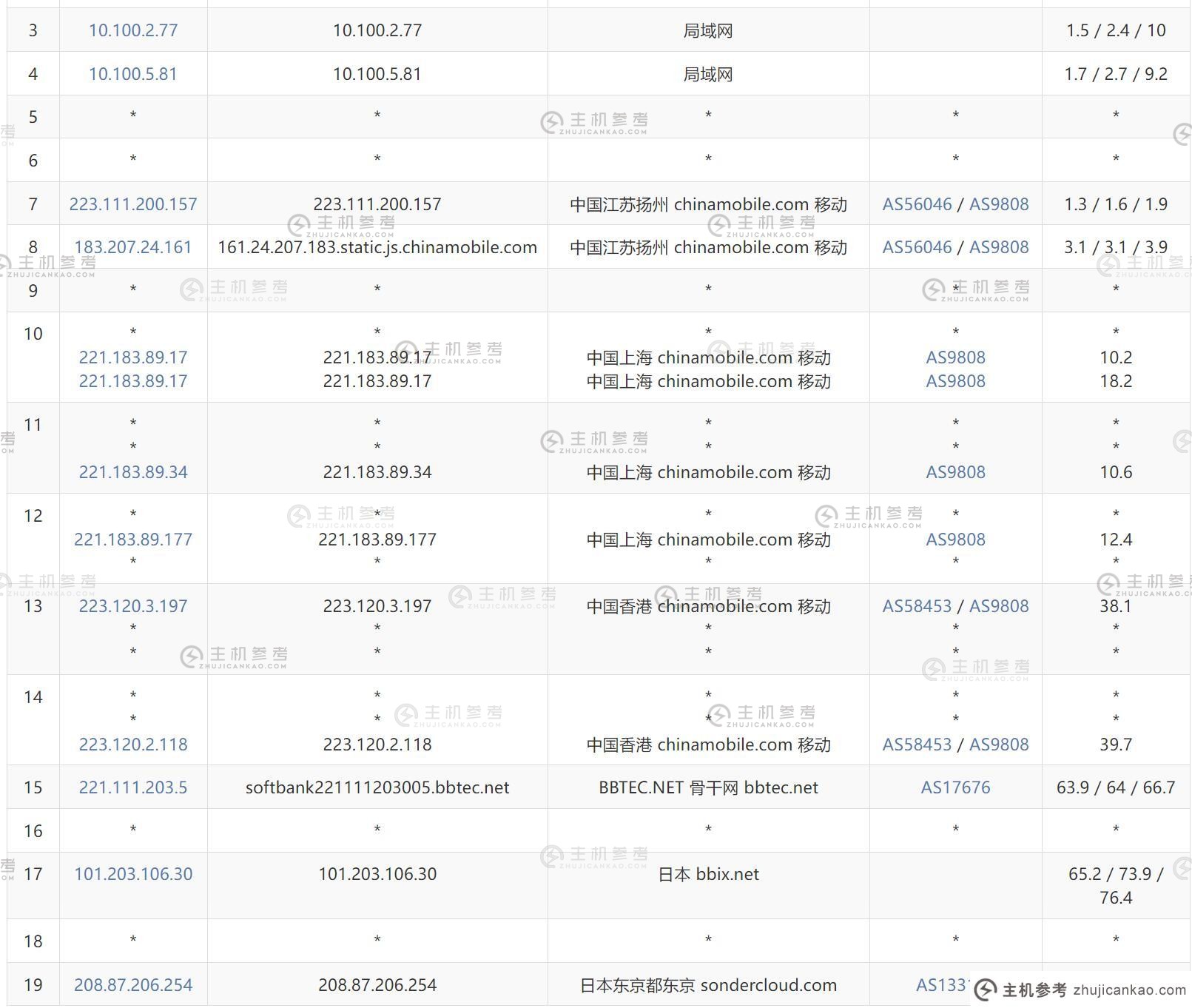Select plain-text hostname 208.87.206.254 in hop 19
Image resolution: width=1192 pixels, height=1008 pixels.
377,985
